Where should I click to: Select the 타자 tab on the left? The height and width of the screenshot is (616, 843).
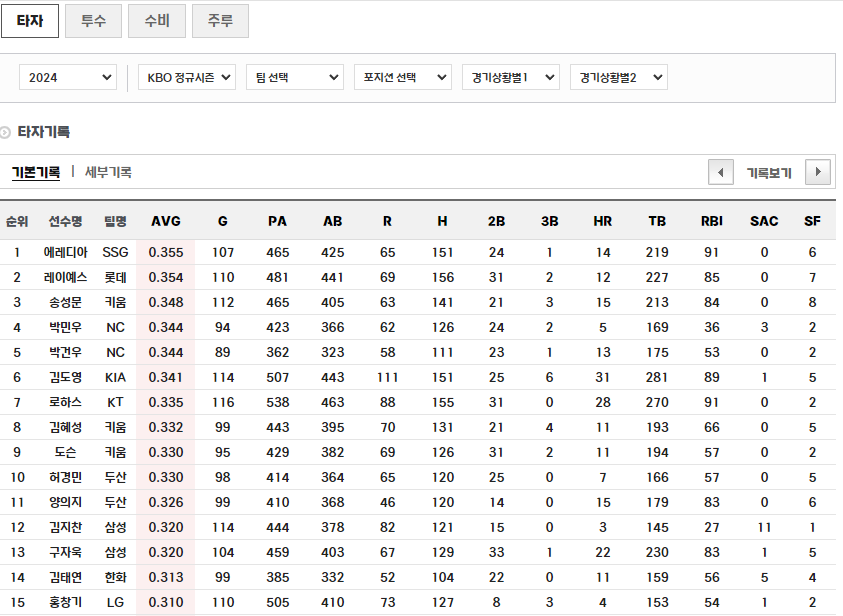click(x=30, y=20)
